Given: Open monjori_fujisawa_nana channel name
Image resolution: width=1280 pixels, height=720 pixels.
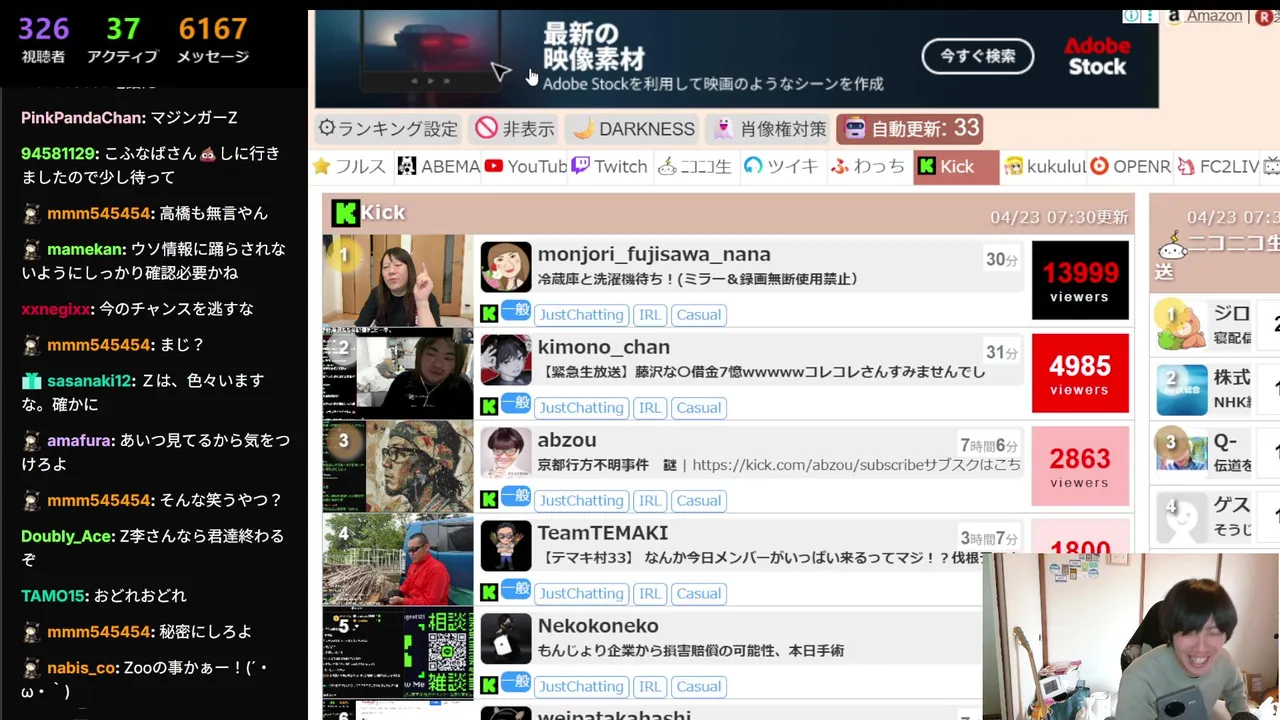Looking at the screenshot, I should pyautogui.click(x=654, y=254).
